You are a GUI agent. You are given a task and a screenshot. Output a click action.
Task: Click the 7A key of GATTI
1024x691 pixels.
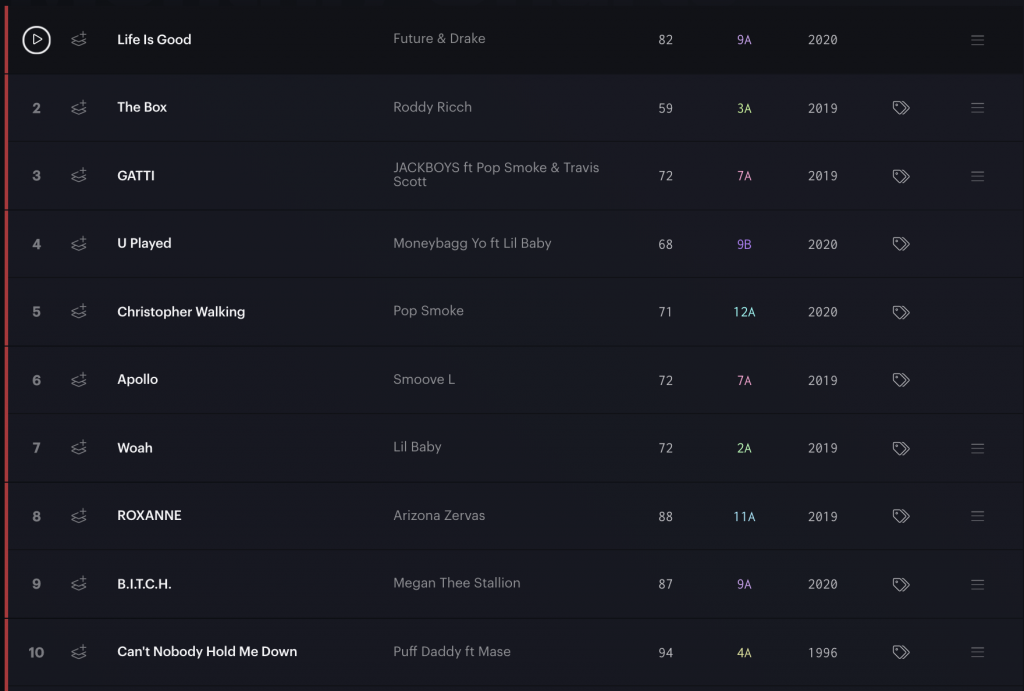(x=744, y=176)
